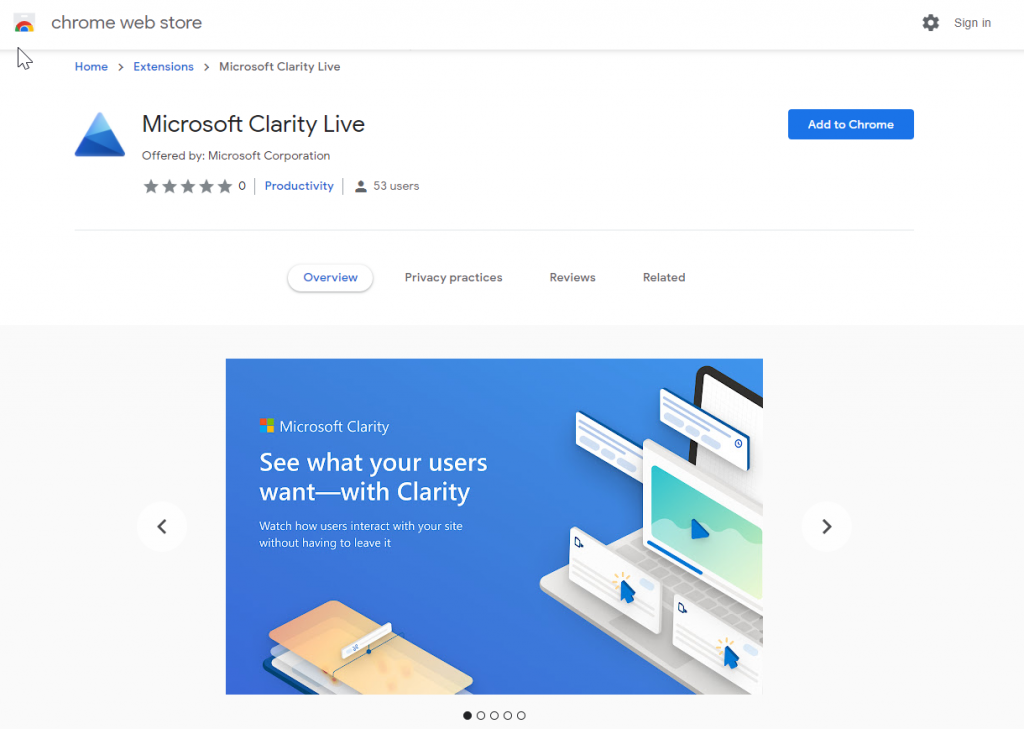Open the Productivity category link
The image size is (1024, 729).
(x=299, y=186)
